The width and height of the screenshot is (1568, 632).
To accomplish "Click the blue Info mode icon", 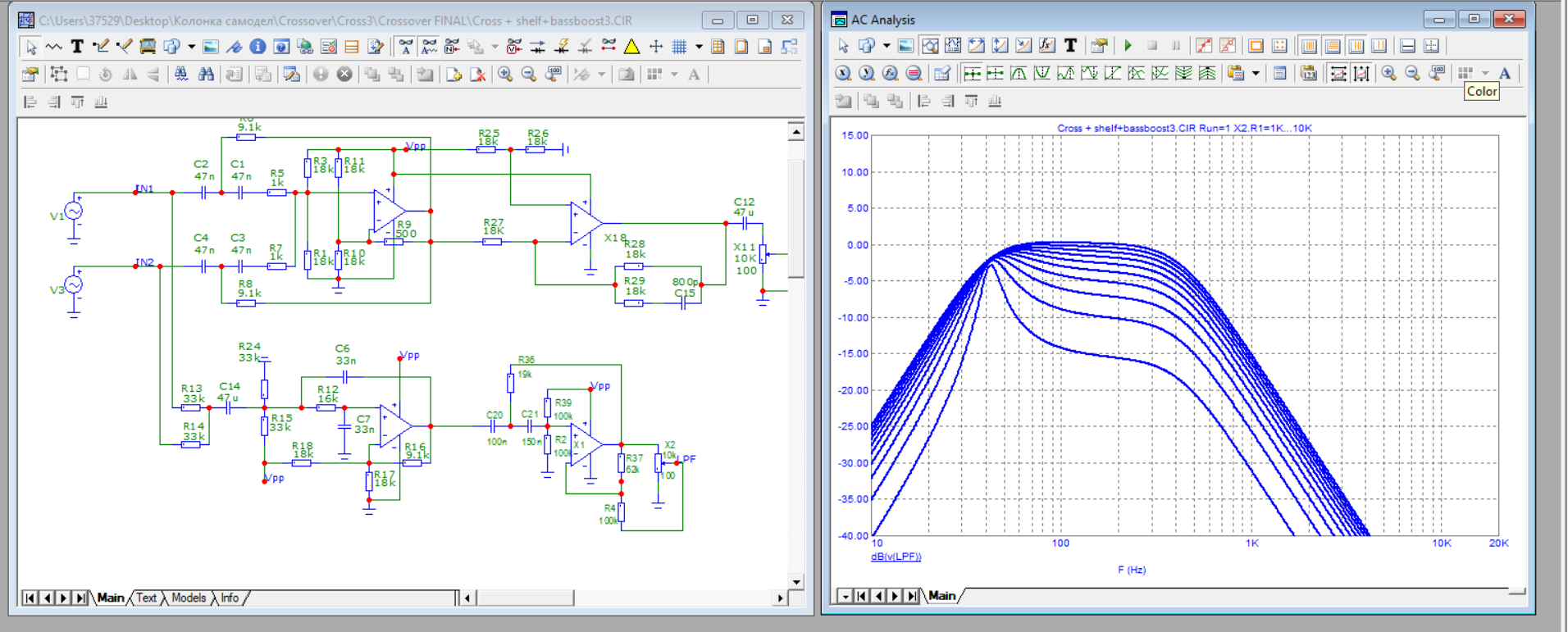I will pyautogui.click(x=258, y=47).
